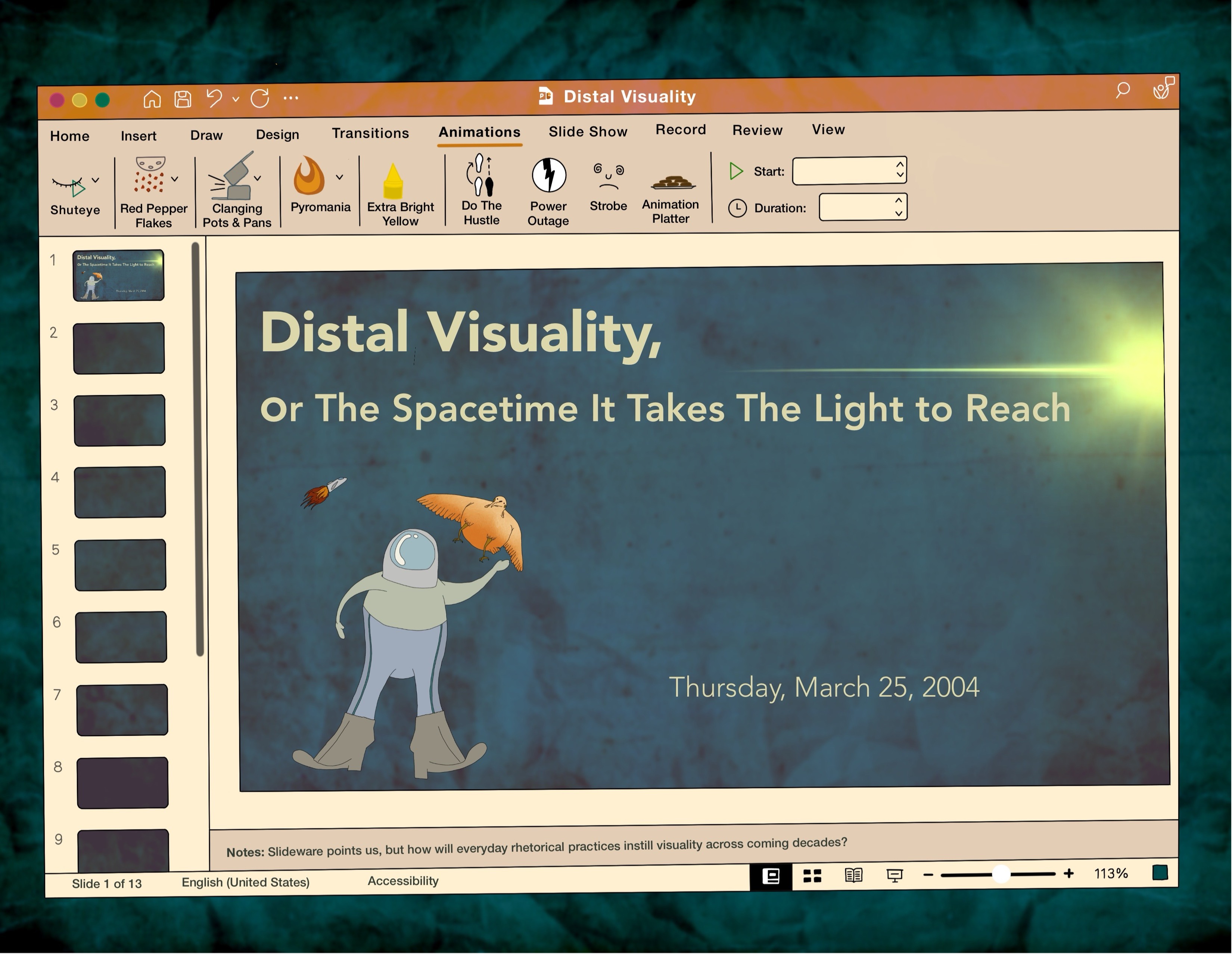Apply the Strobe effect

click(608, 187)
